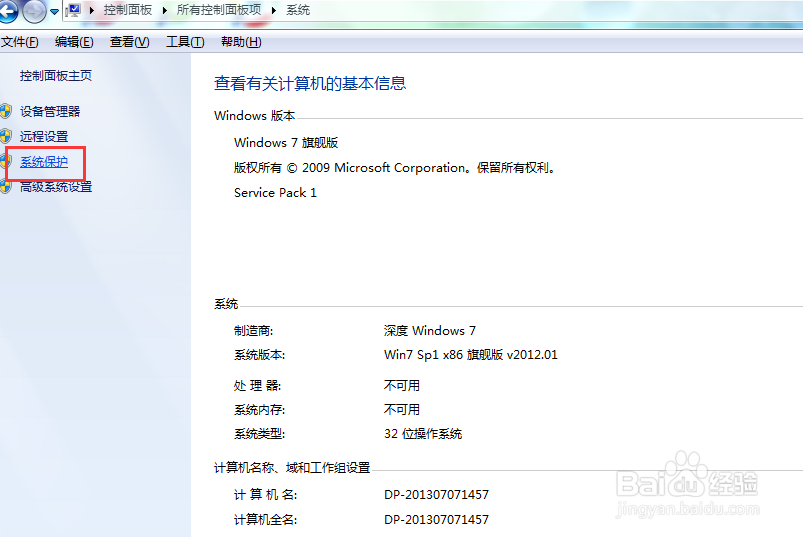Select DP-201307071457 next to 计算机全名
This screenshot has height=537, width=803.
pos(436,520)
